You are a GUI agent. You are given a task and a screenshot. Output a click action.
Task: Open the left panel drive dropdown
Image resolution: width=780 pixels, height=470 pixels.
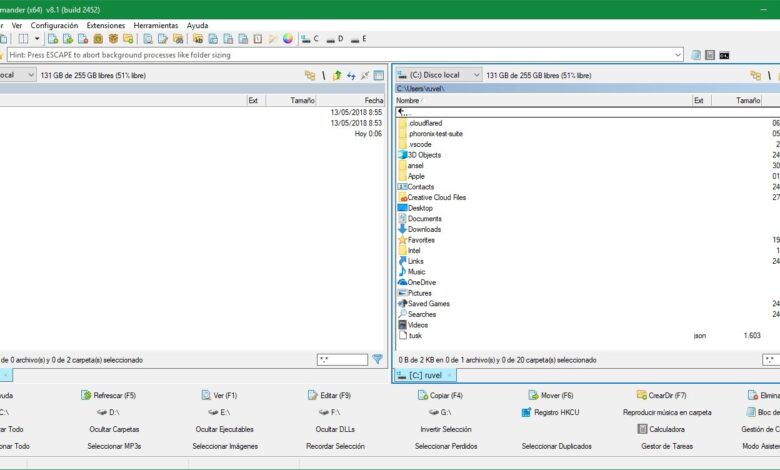(x=18, y=75)
